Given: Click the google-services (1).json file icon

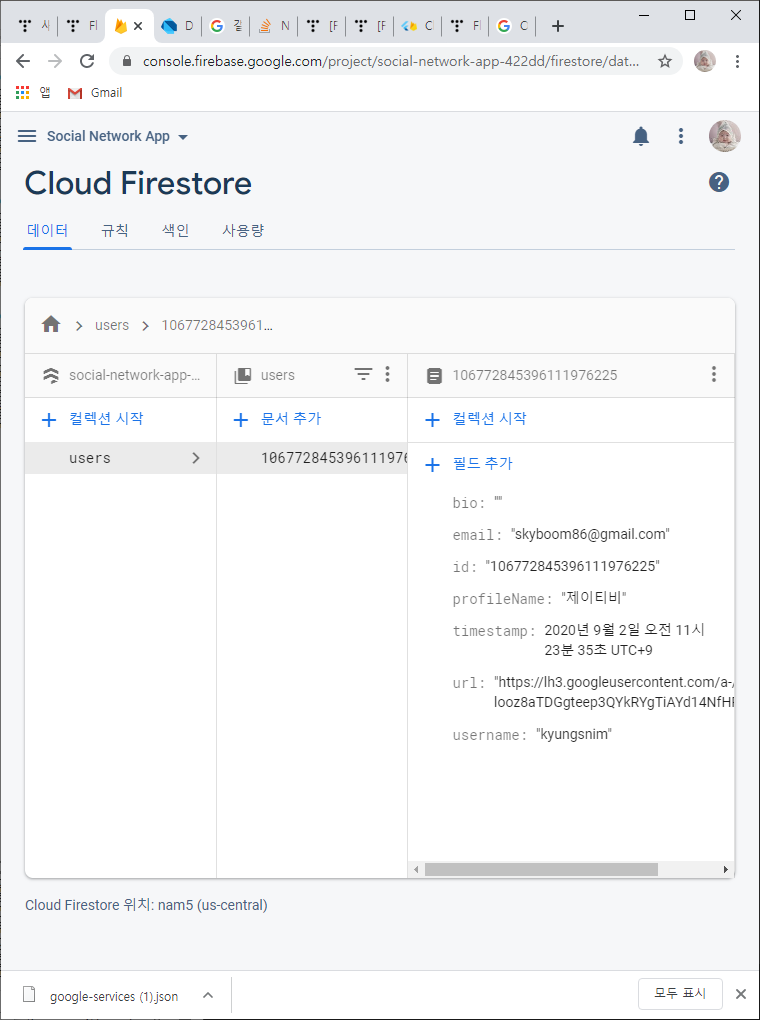Looking at the screenshot, I should tap(28, 995).
